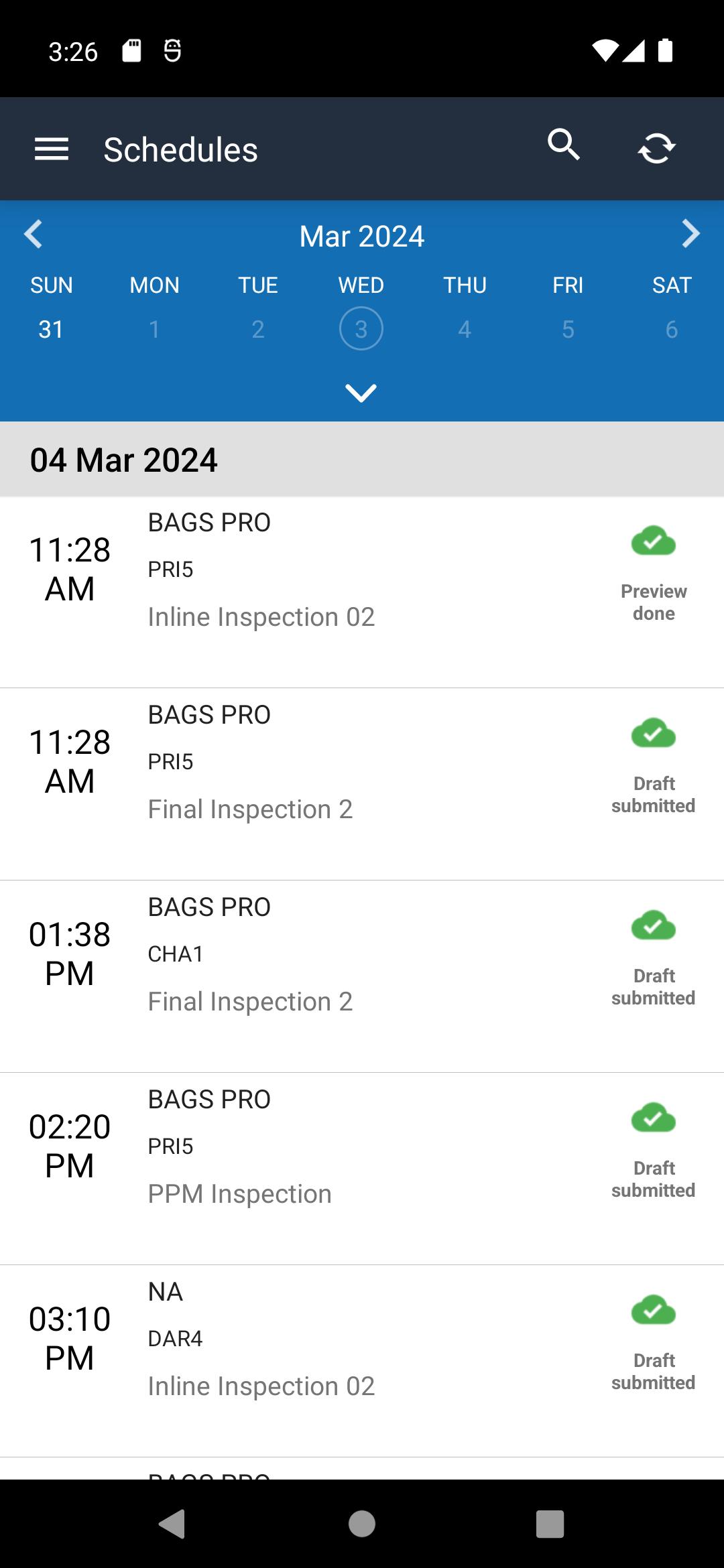Tap Android back navigation button
This screenshot has height=1568, width=724.
click(172, 1524)
